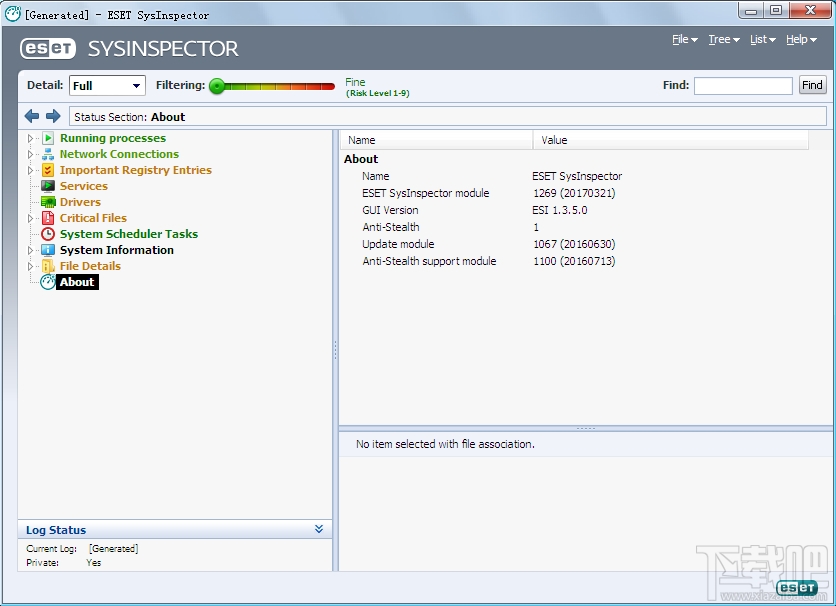The height and width of the screenshot is (606, 836).
Task: Select the System Scheduler Tasks clock icon
Action: click(48, 233)
